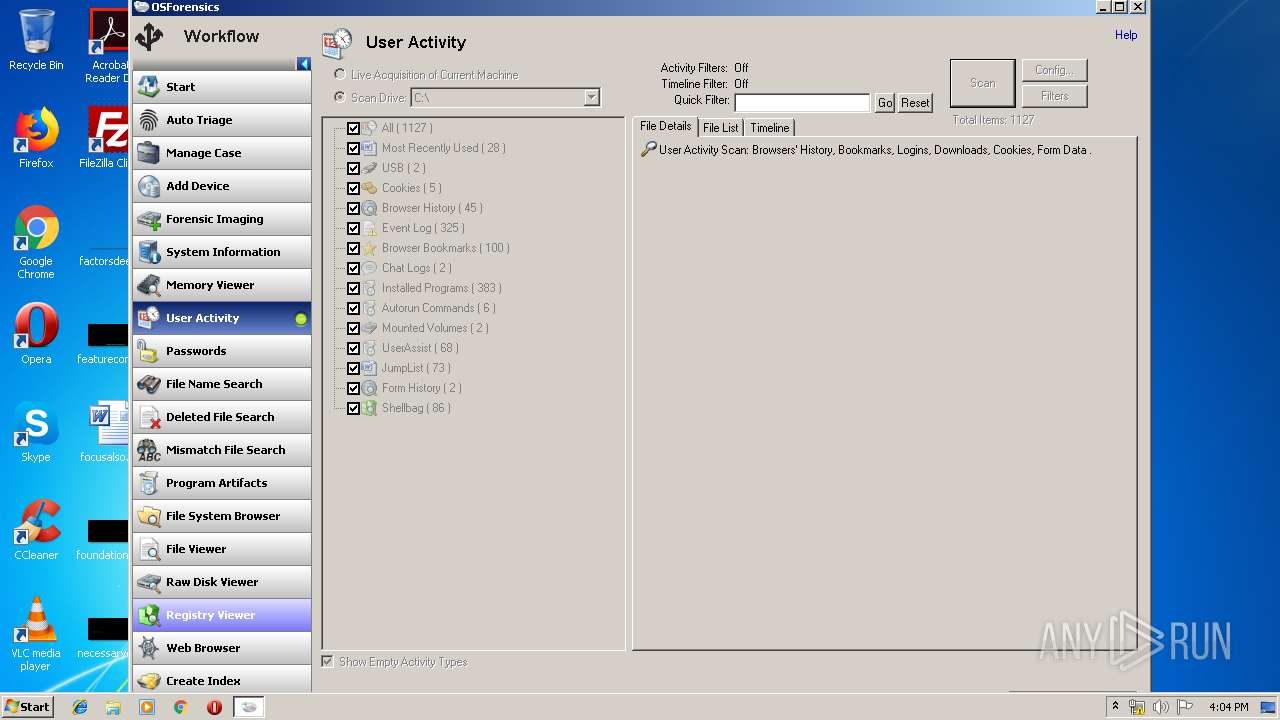Click the Windows Start button
Viewport: 1280px width, 720px height.
28,707
